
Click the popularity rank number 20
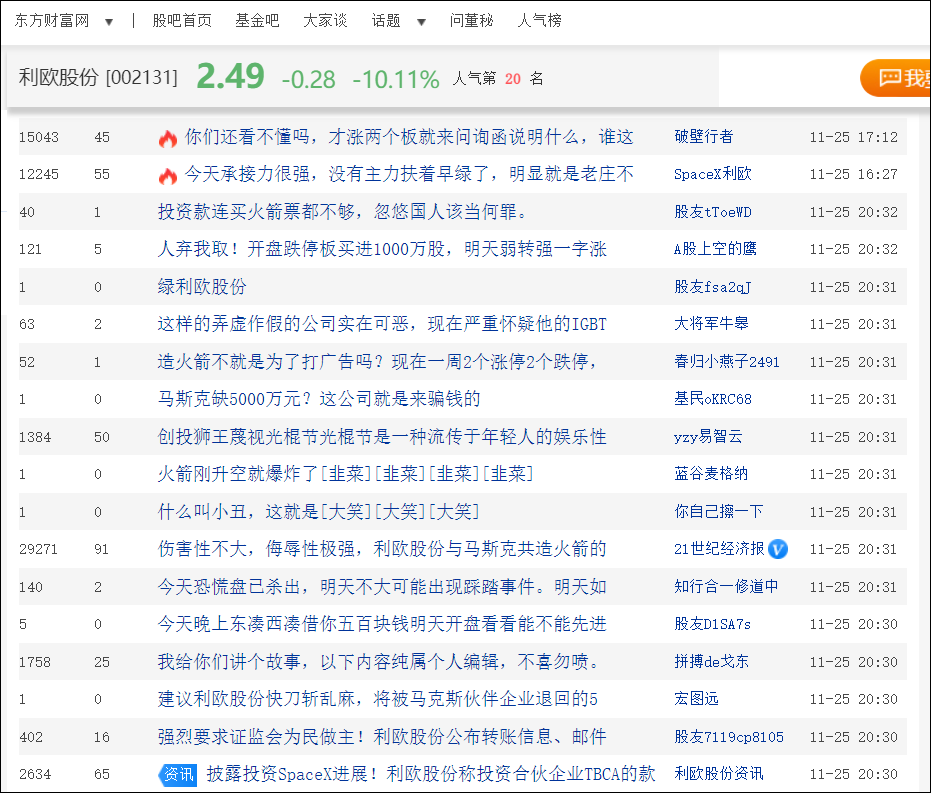pos(513,79)
